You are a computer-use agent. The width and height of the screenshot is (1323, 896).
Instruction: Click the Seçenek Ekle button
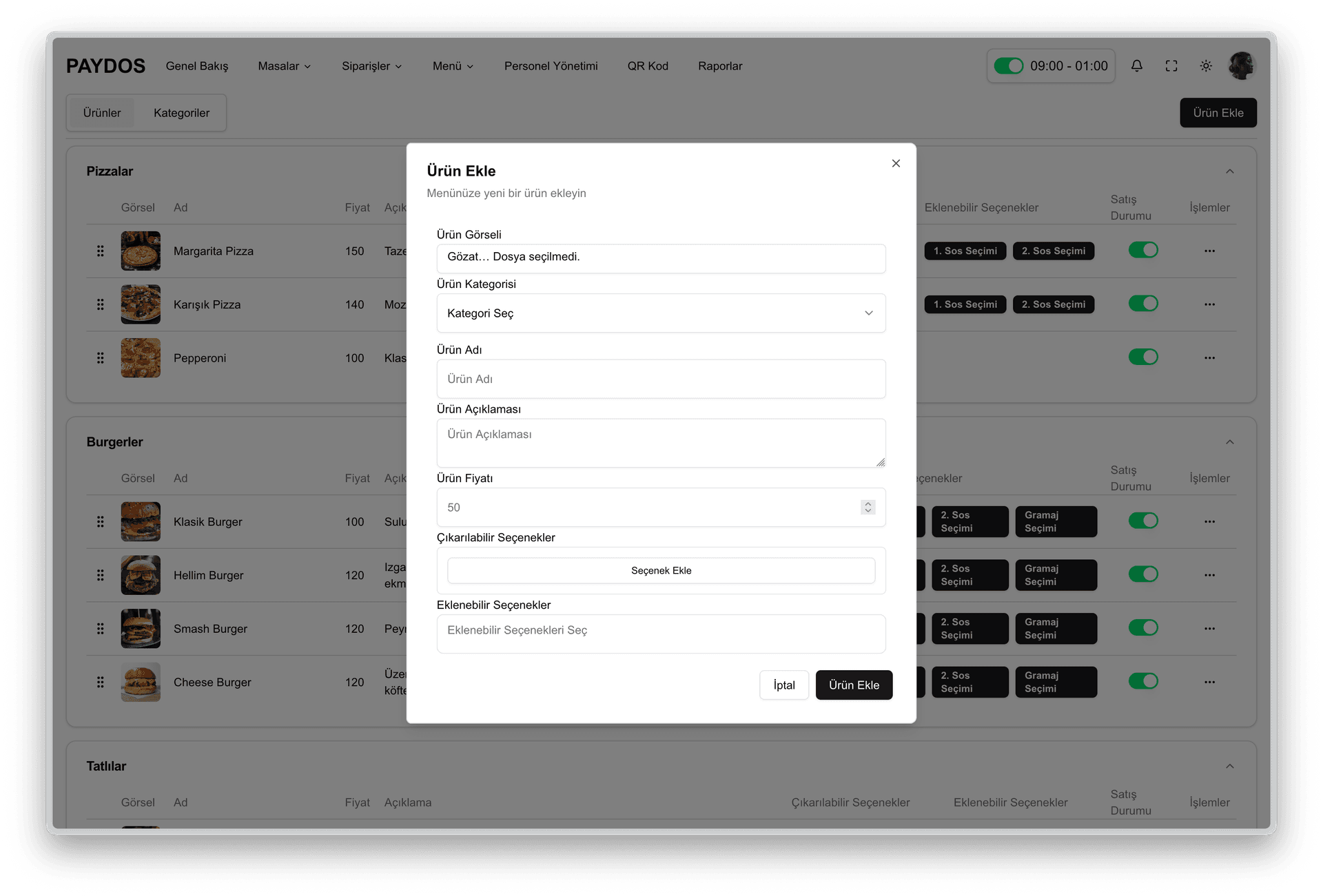[660, 570]
